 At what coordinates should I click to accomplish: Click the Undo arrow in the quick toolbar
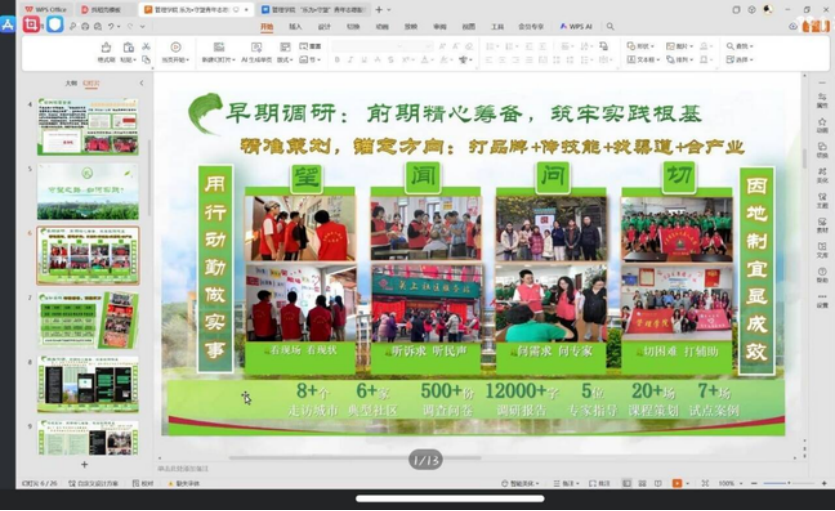(111, 26)
